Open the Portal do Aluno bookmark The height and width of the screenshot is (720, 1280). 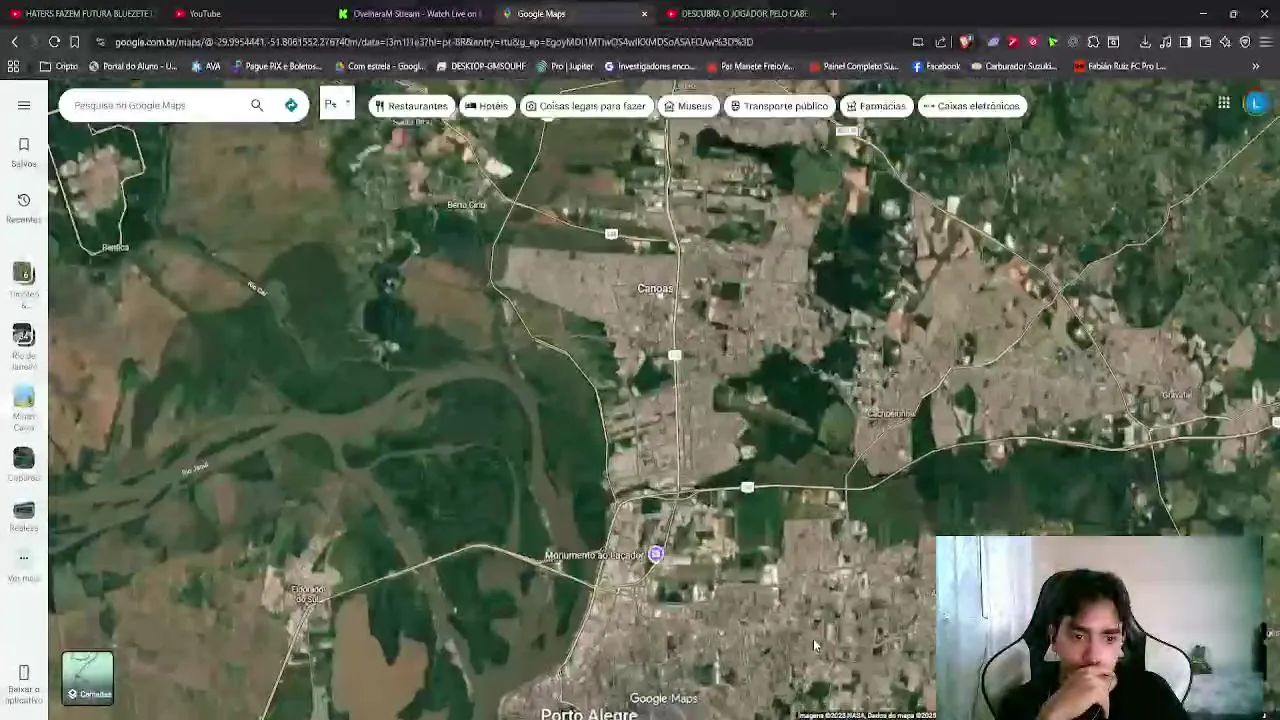(x=133, y=66)
